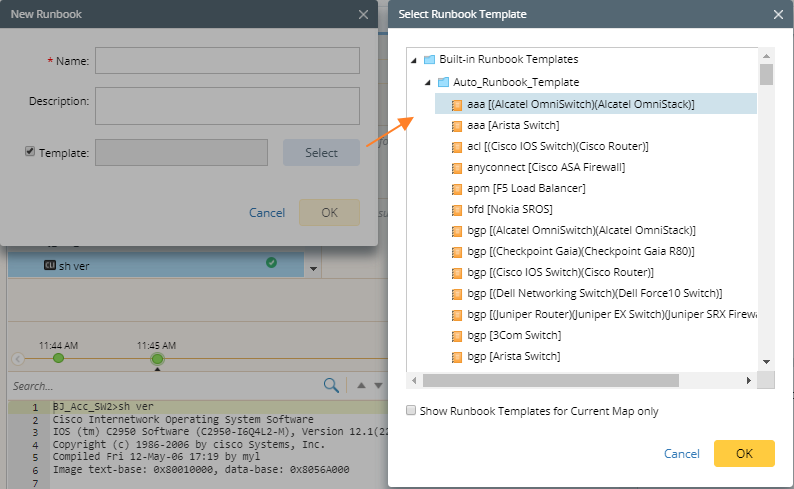Open the dropdown next to sh ver

click(313, 268)
